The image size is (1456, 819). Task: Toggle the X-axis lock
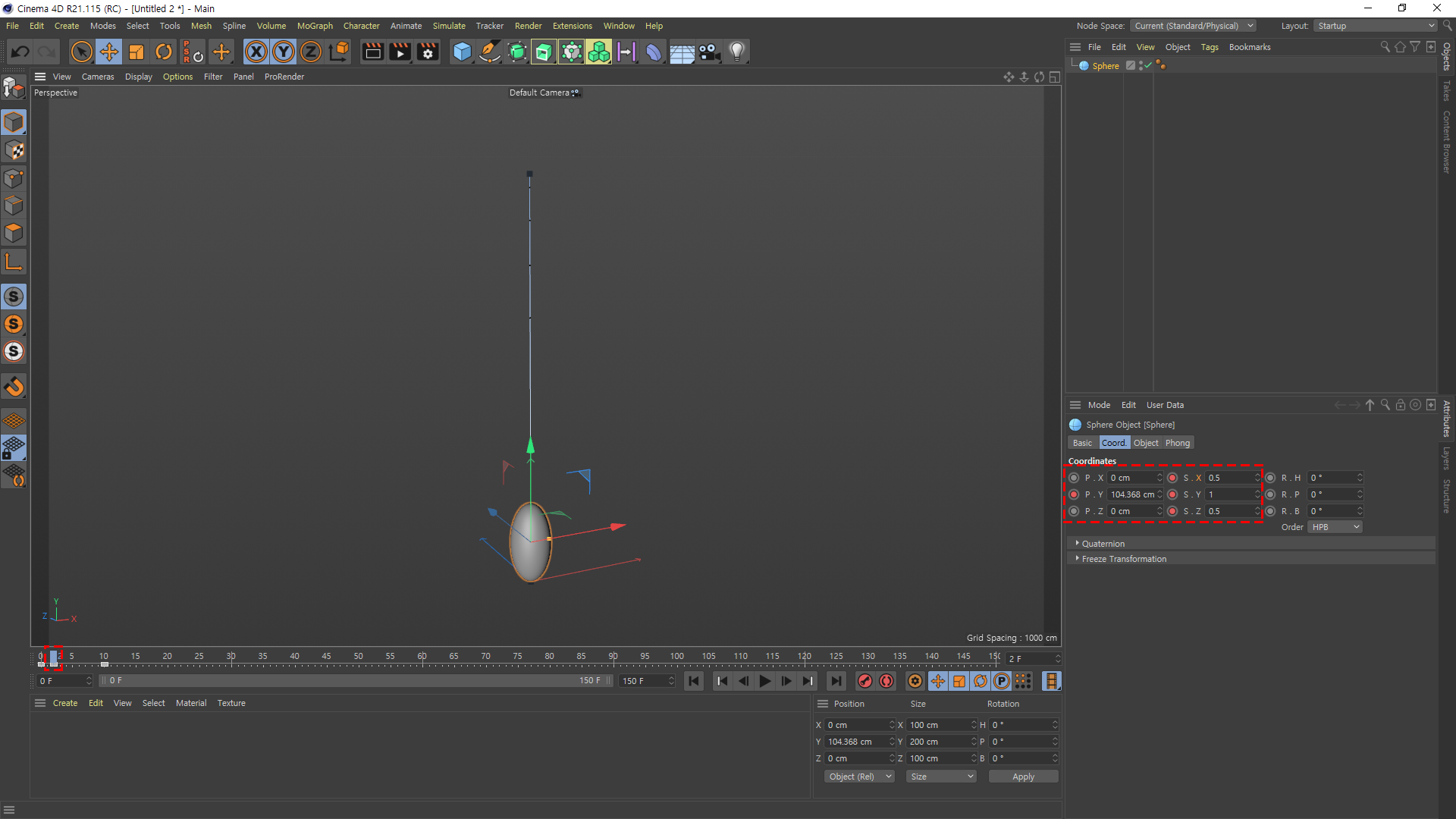click(256, 52)
